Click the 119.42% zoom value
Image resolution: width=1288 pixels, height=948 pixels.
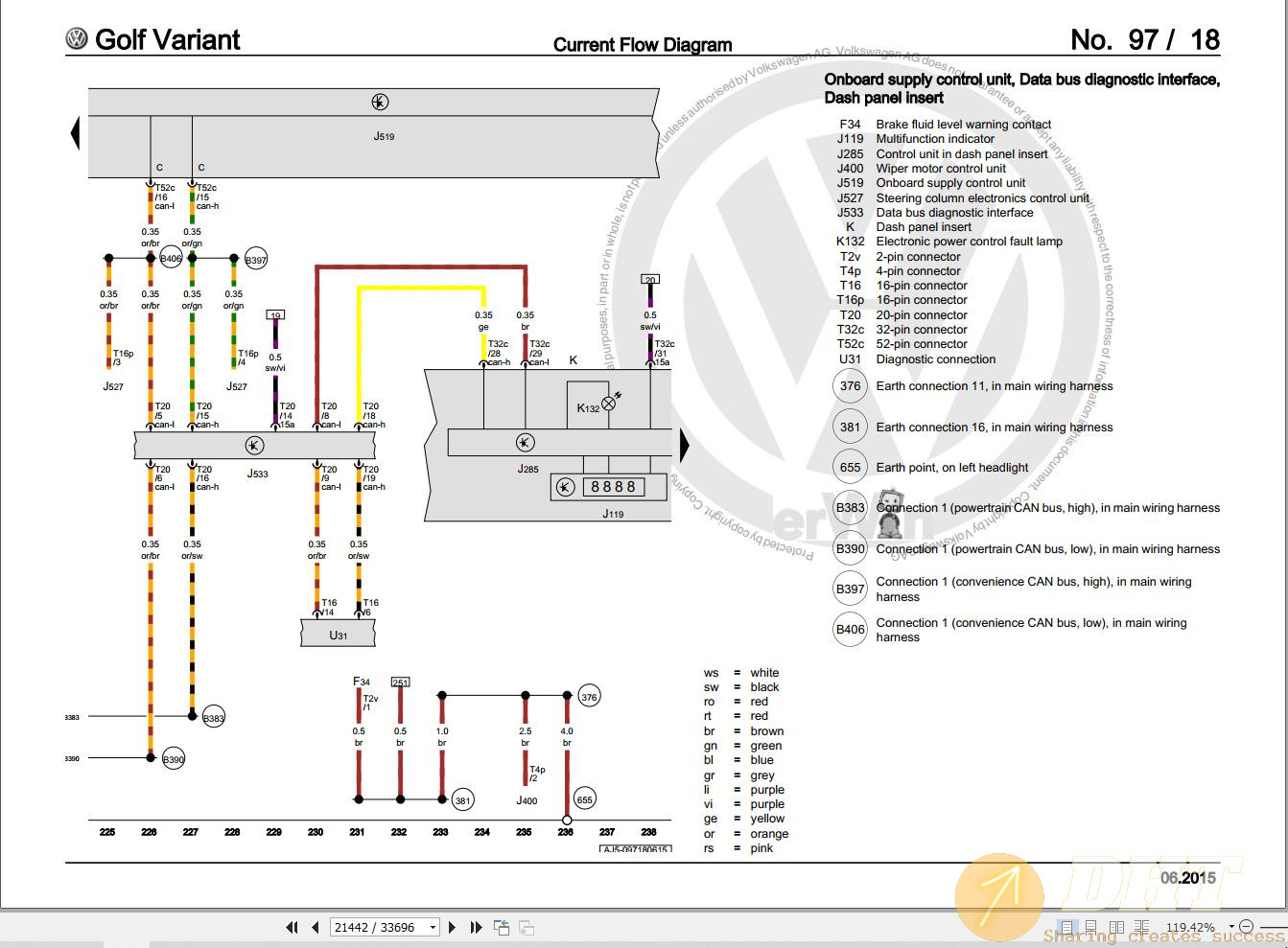(x=1190, y=927)
